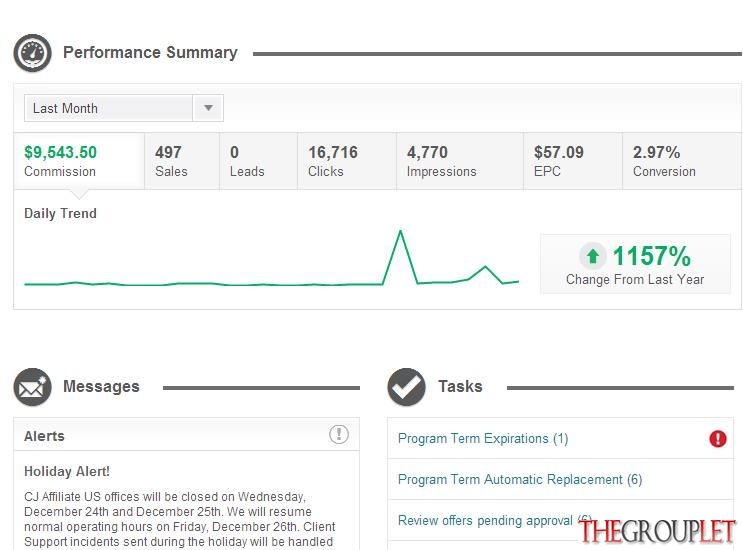This screenshot has height=550, width=743.
Task: Show the 4,770 Impressions tab
Action: click(460, 161)
